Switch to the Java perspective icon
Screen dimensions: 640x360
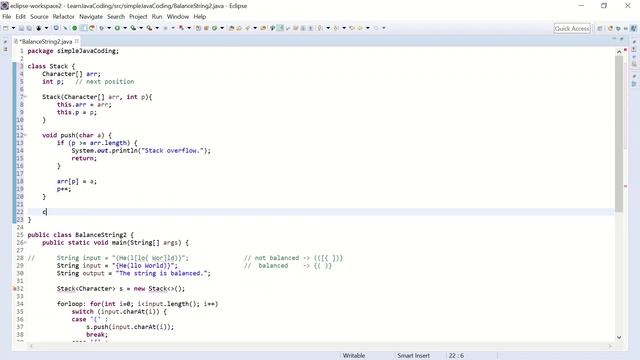pyautogui.click(x=633, y=29)
